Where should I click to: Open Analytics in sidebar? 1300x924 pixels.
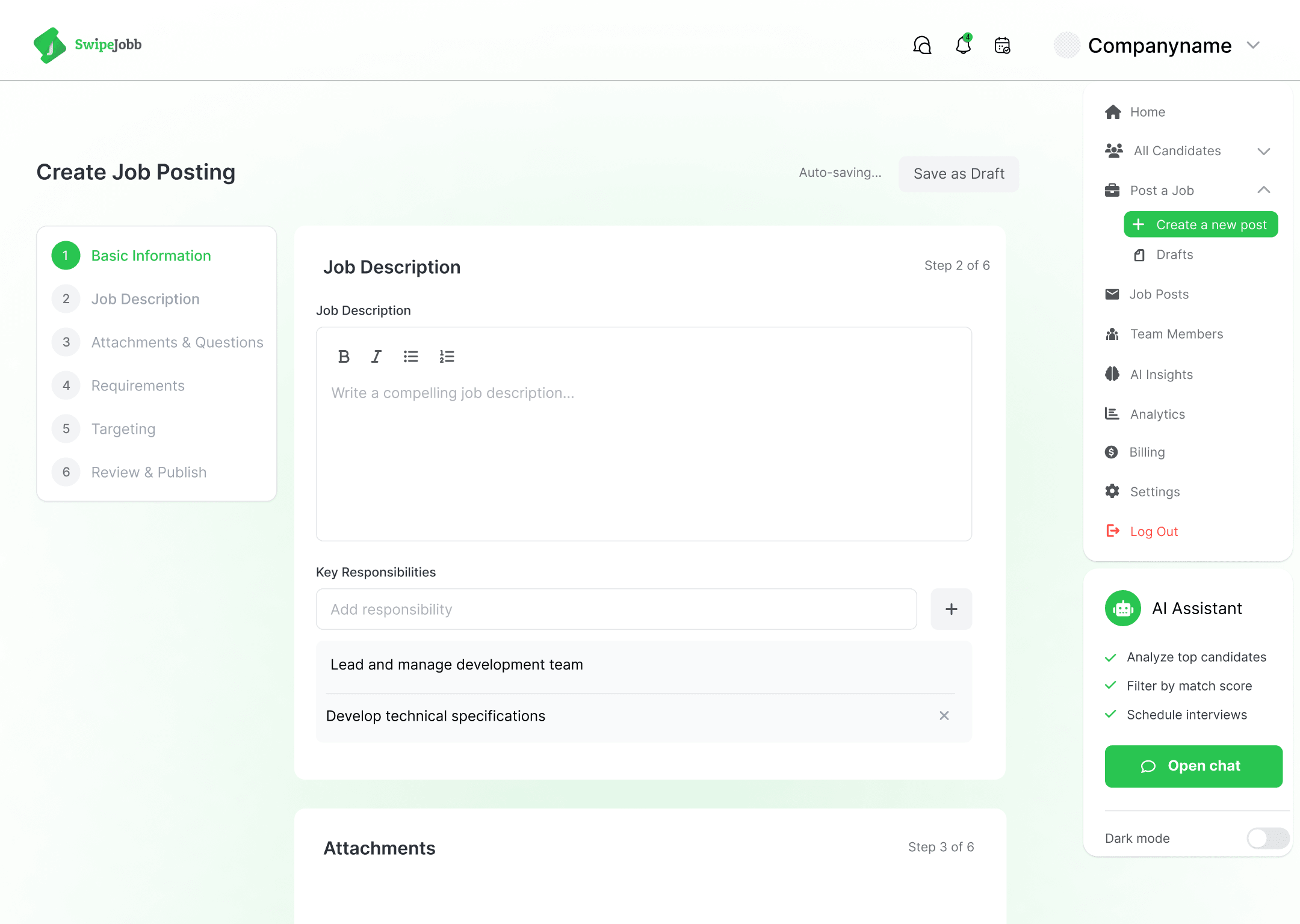coord(1157,414)
